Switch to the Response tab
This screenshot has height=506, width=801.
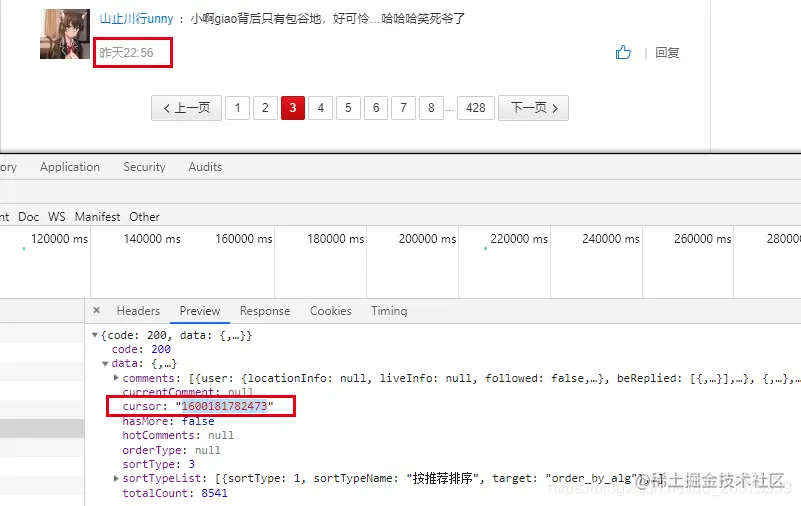click(265, 311)
